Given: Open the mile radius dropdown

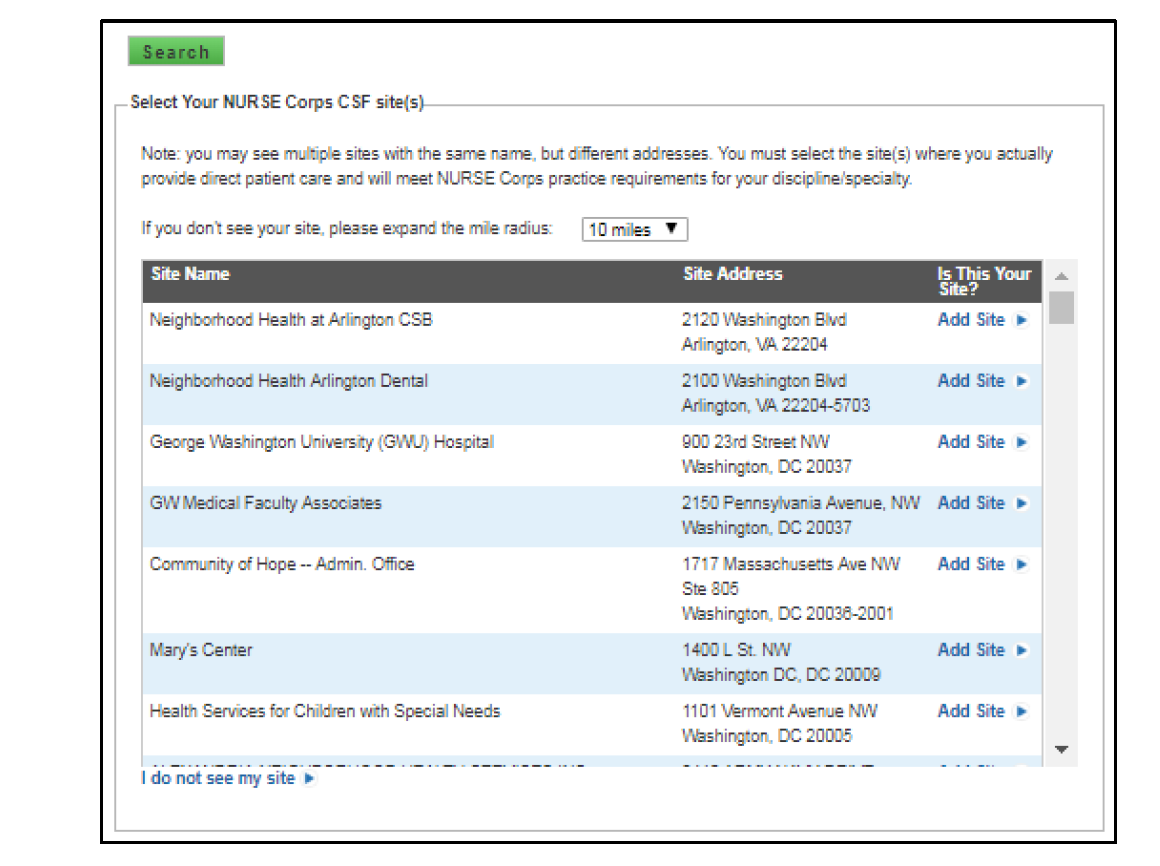Looking at the screenshot, I should point(634,230).
